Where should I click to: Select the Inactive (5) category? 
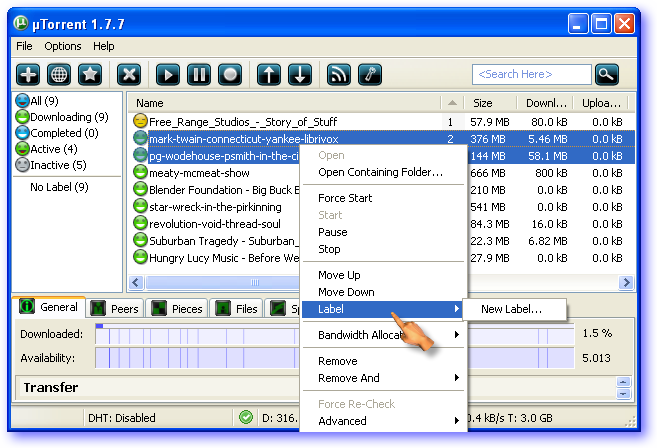(x=51, y=165)
